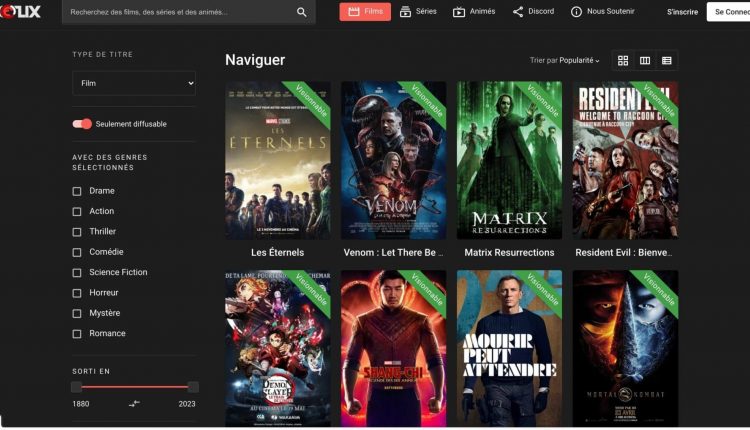
Task: Click the Visionnable ribbon on Matrix Resurrections
Action: coord(541,101)
